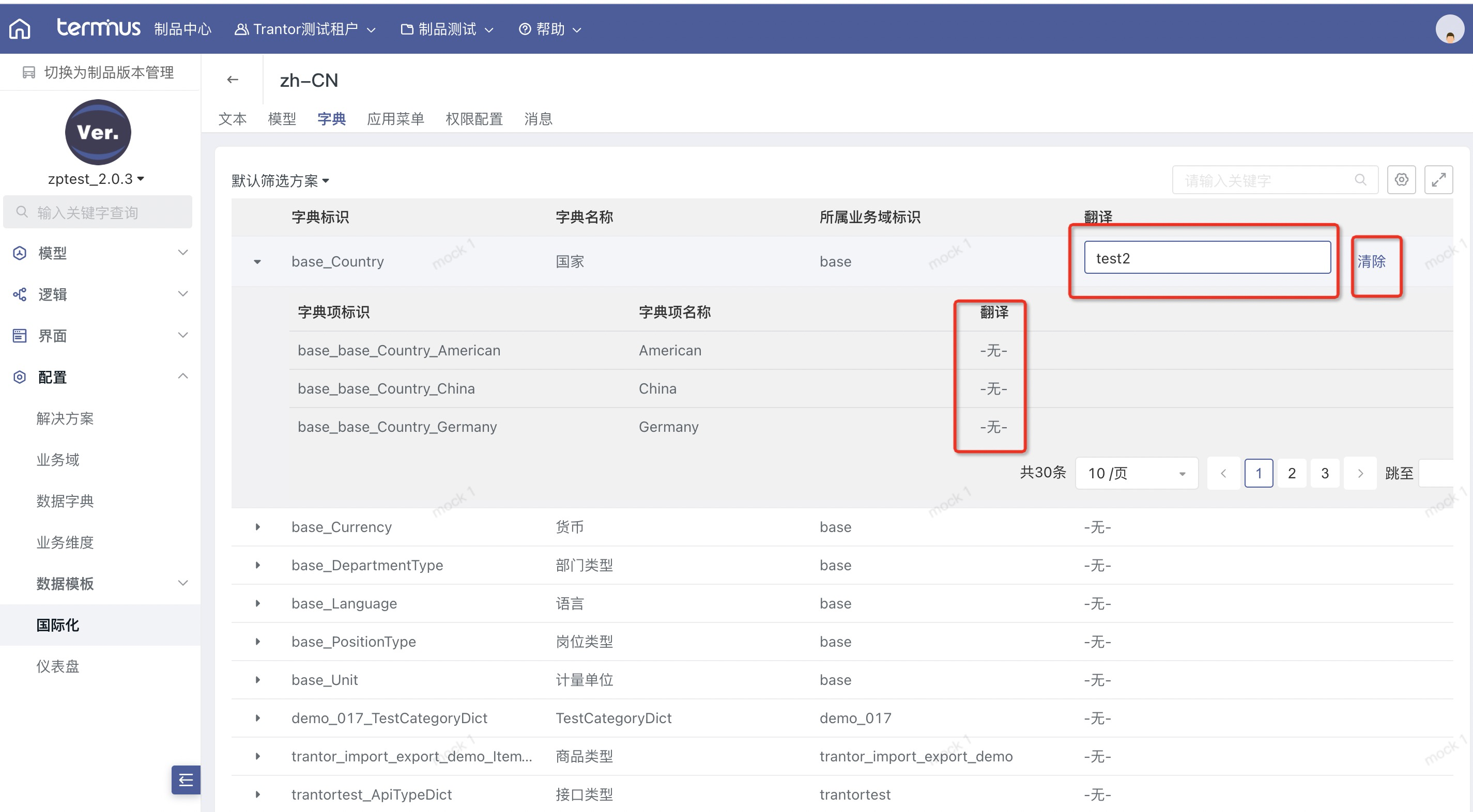Expand the trantor_import_export_demo_Item row

(x=257, y=757)
